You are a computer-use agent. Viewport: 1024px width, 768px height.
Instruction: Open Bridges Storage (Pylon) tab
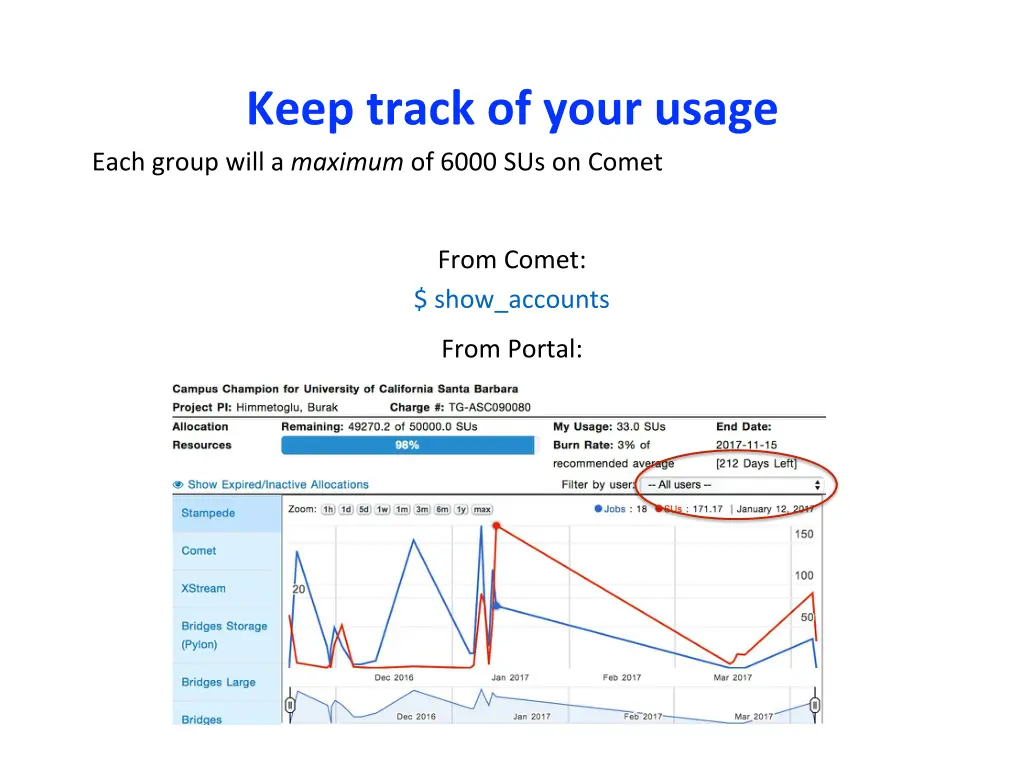227,635
